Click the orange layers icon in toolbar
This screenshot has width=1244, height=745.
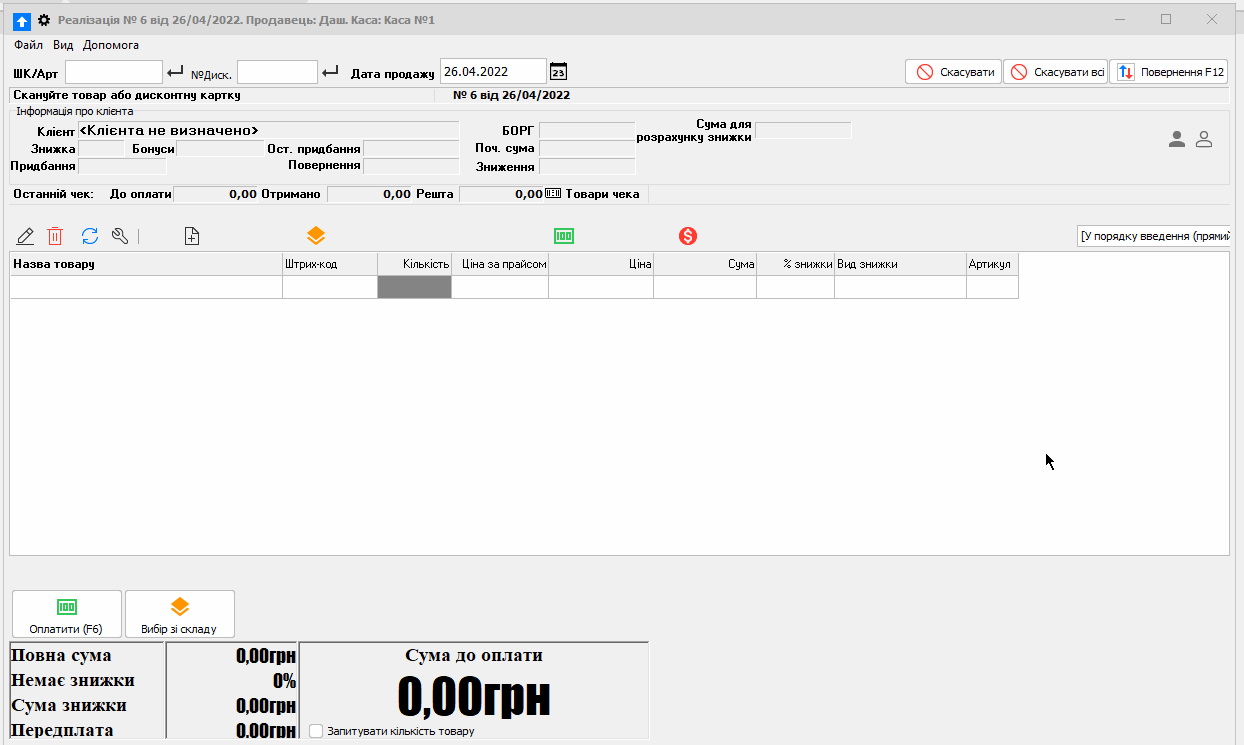[x=316, y=236]
